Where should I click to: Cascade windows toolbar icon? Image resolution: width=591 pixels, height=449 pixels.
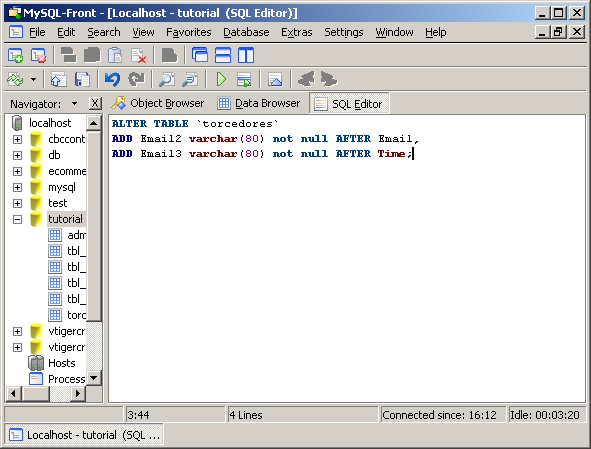200,55
